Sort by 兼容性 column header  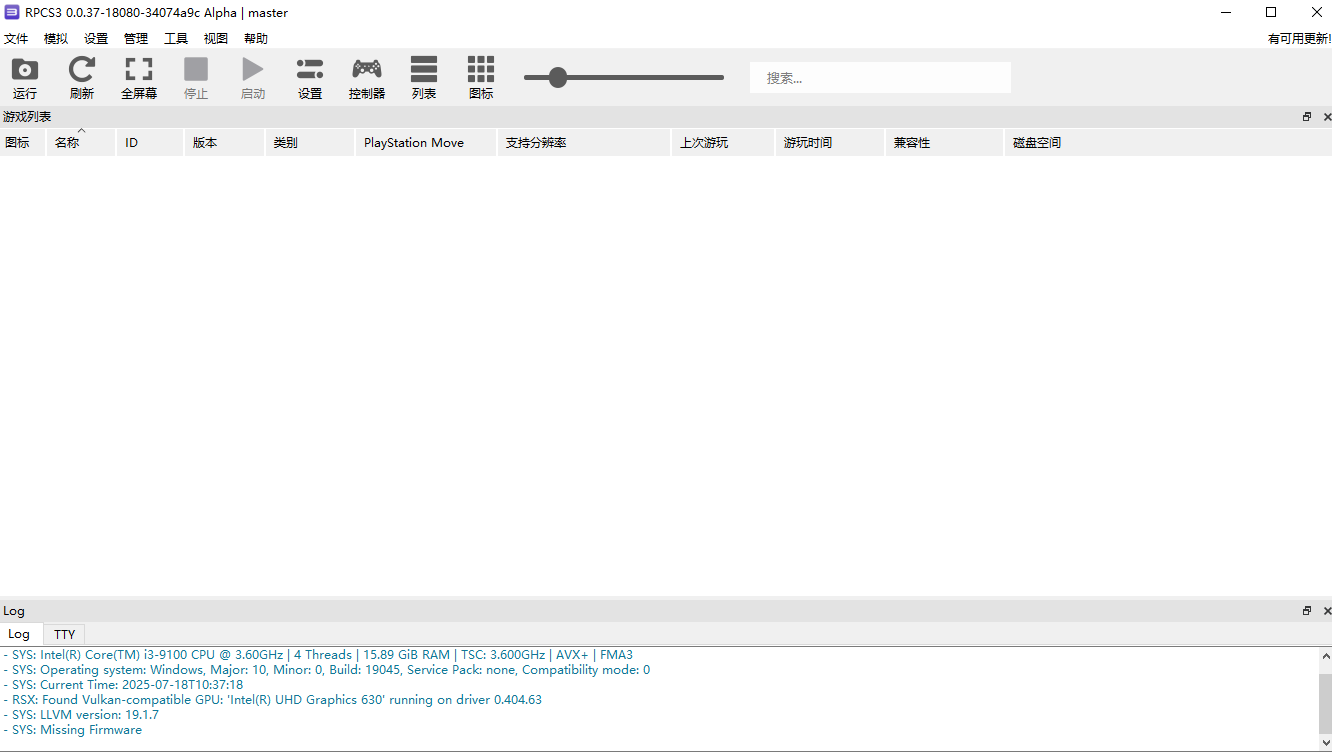tap(944, 143)
